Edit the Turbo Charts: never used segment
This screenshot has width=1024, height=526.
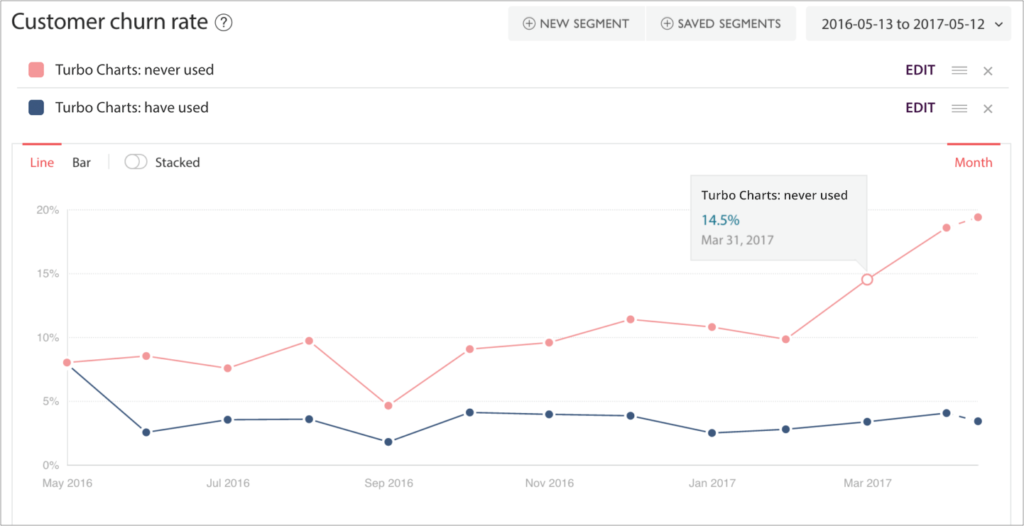(920, 70)
